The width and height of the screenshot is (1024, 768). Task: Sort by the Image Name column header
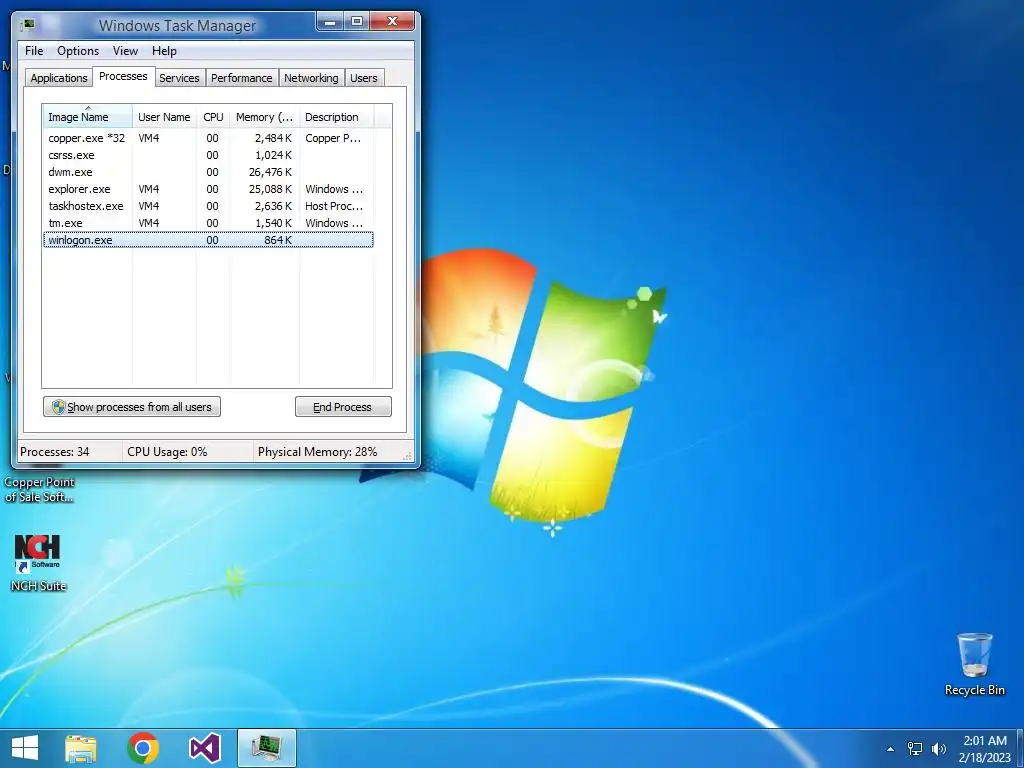tap(87, 117)
